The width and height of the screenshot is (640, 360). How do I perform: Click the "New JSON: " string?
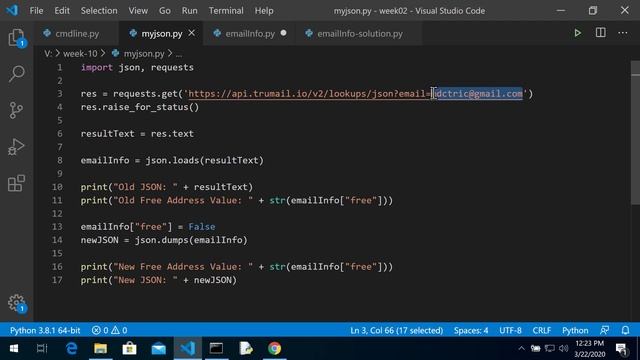click(145, 280)
